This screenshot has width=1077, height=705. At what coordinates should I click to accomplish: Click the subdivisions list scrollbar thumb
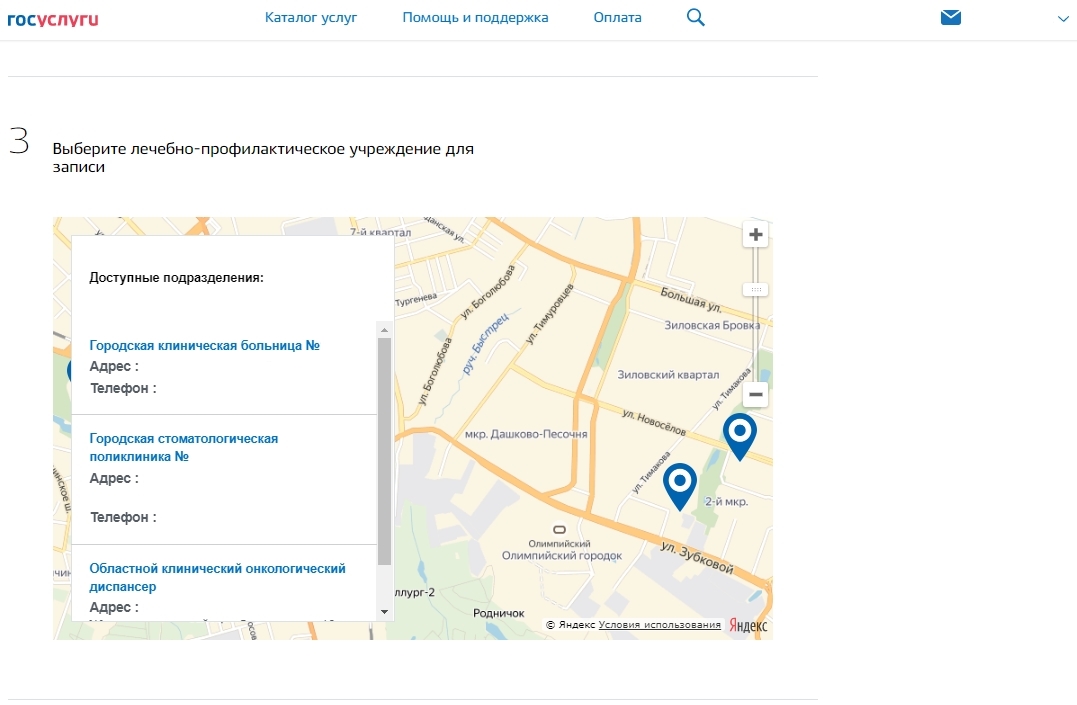[385, 451]
